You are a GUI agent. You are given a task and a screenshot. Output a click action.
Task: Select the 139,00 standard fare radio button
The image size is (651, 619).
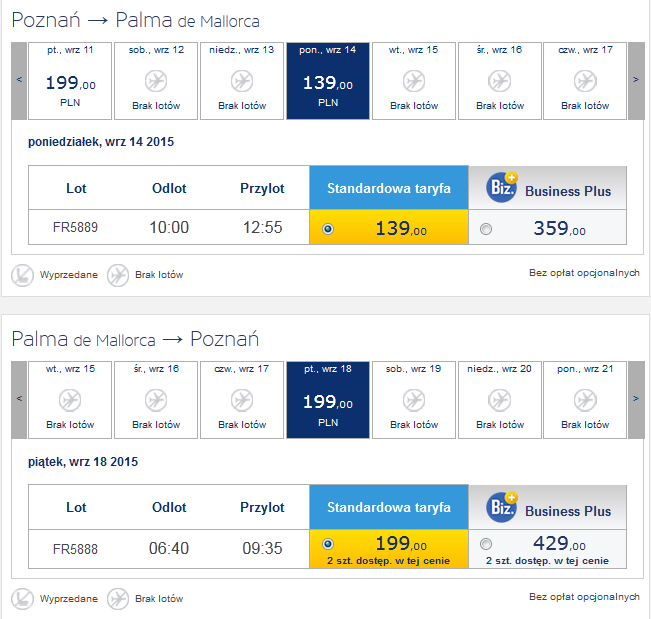click(x=328, y=229)
